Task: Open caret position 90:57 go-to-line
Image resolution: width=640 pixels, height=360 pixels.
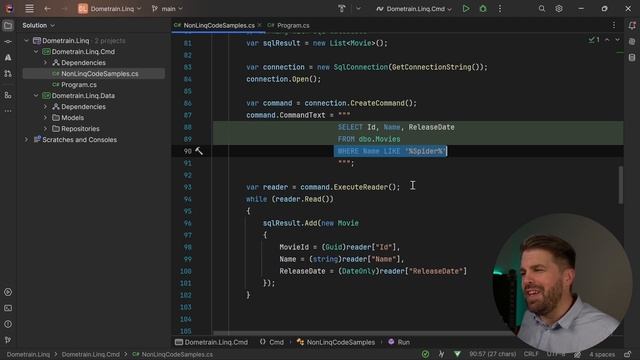Action: pos(492,354)
